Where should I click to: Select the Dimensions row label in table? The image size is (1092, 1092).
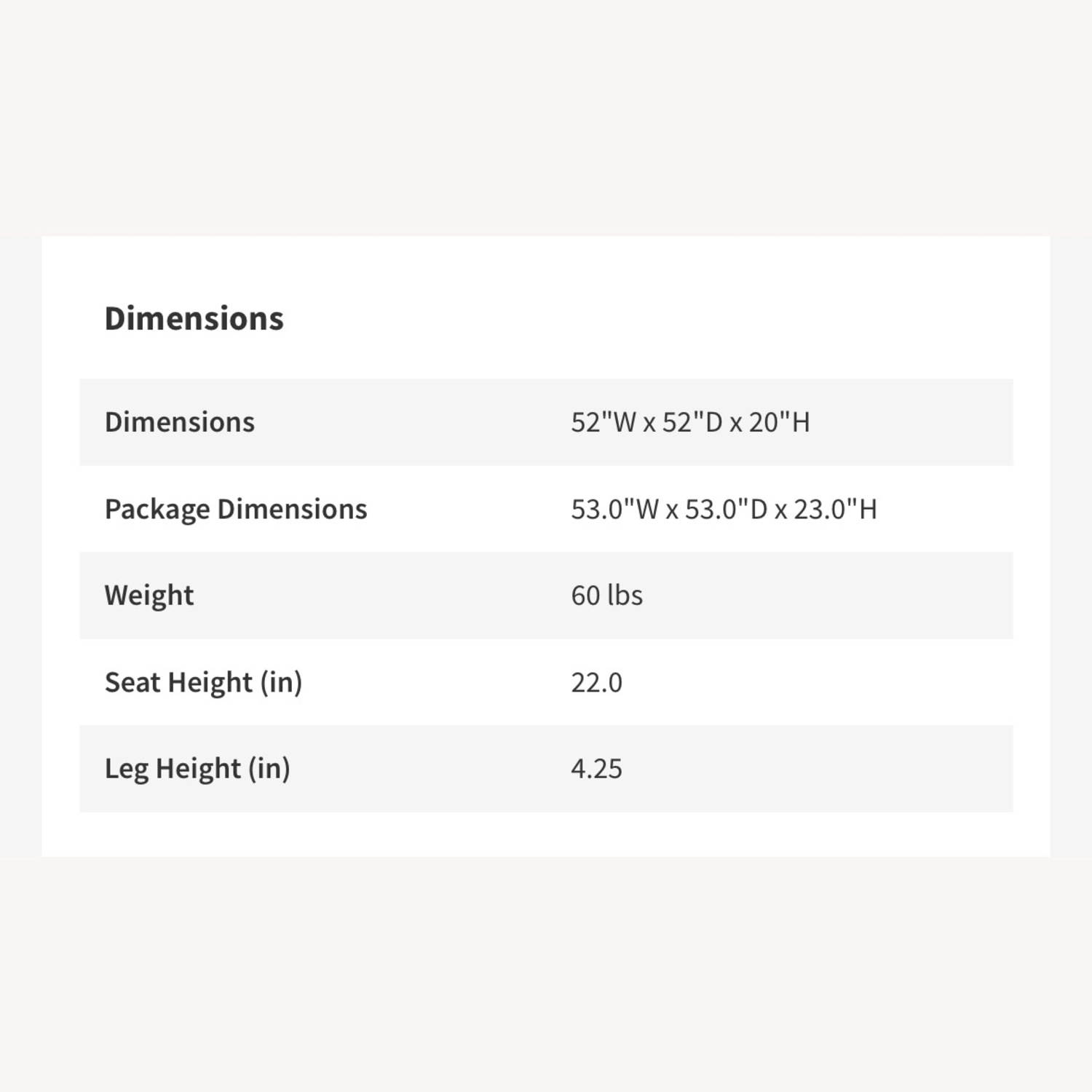point(179,422)
